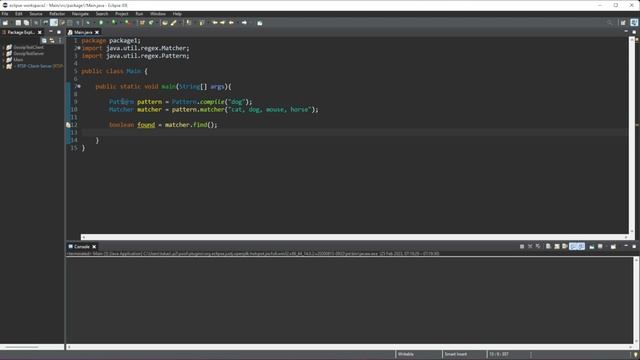Minimize the Package Explorer view
This screenshot has width=640, height=360.
(51, 32)
